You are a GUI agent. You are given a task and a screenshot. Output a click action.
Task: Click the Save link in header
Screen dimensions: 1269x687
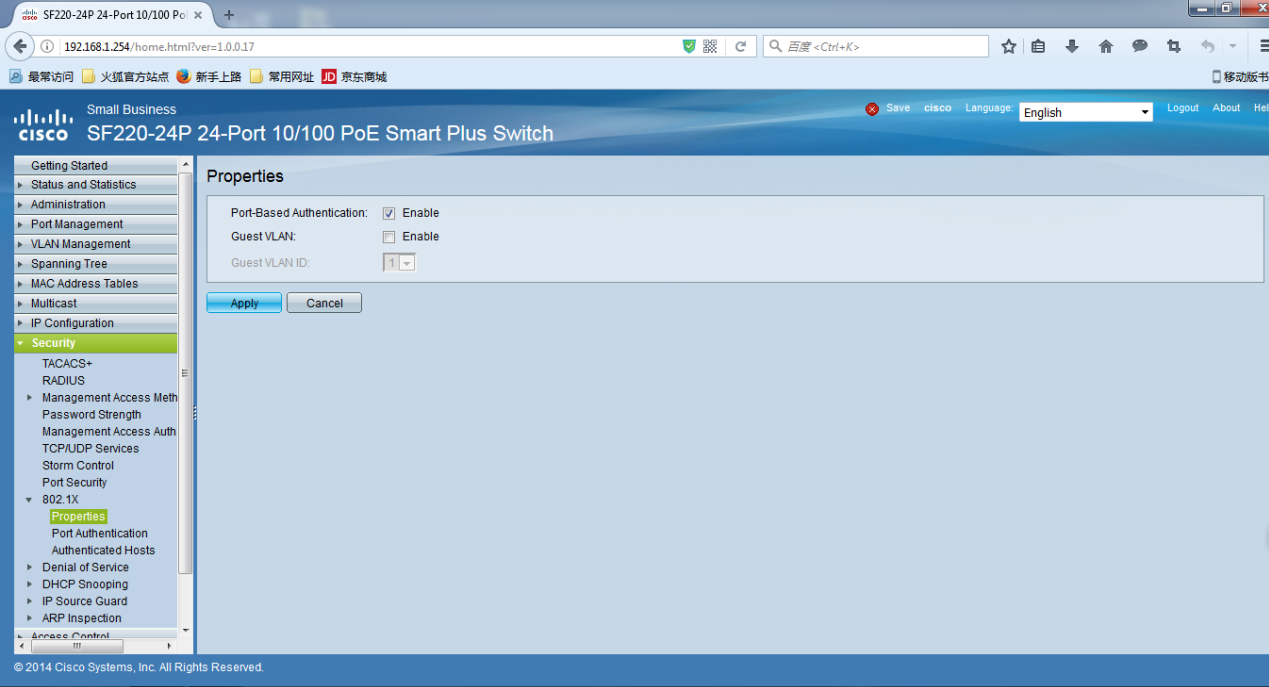[898, 108]
